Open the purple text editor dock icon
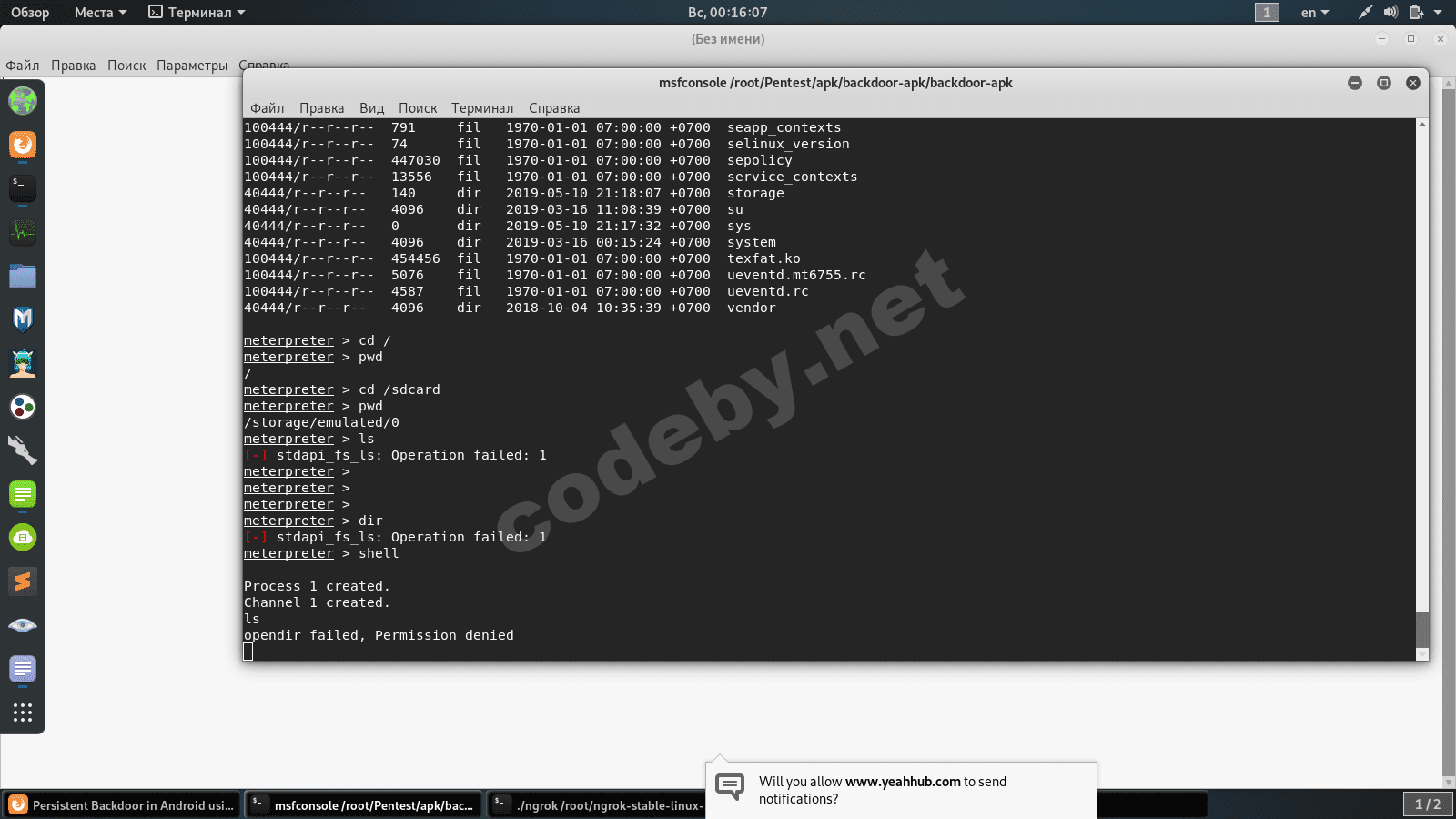 23,669
